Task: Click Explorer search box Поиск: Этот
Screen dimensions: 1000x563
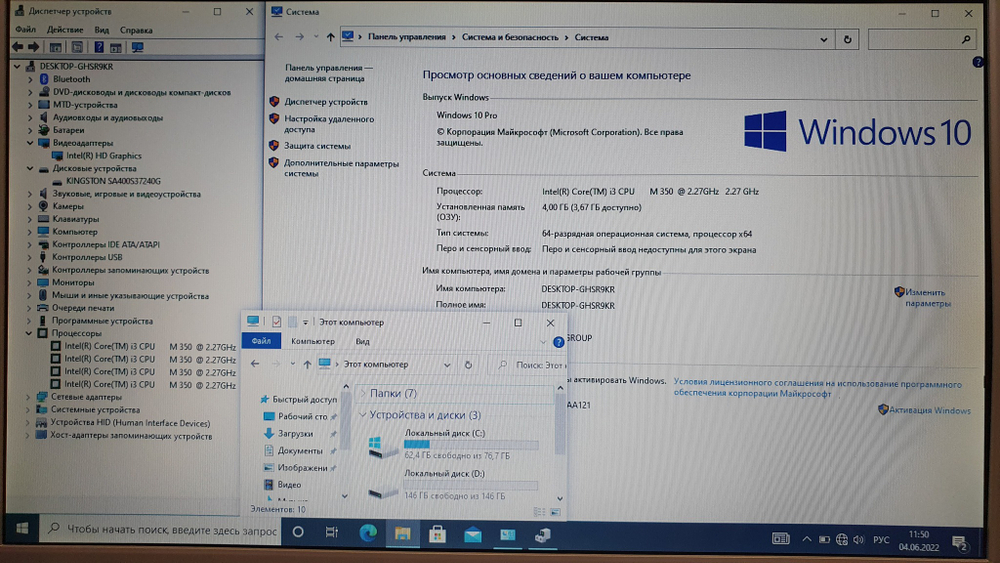Action: [x=528, y=365]
